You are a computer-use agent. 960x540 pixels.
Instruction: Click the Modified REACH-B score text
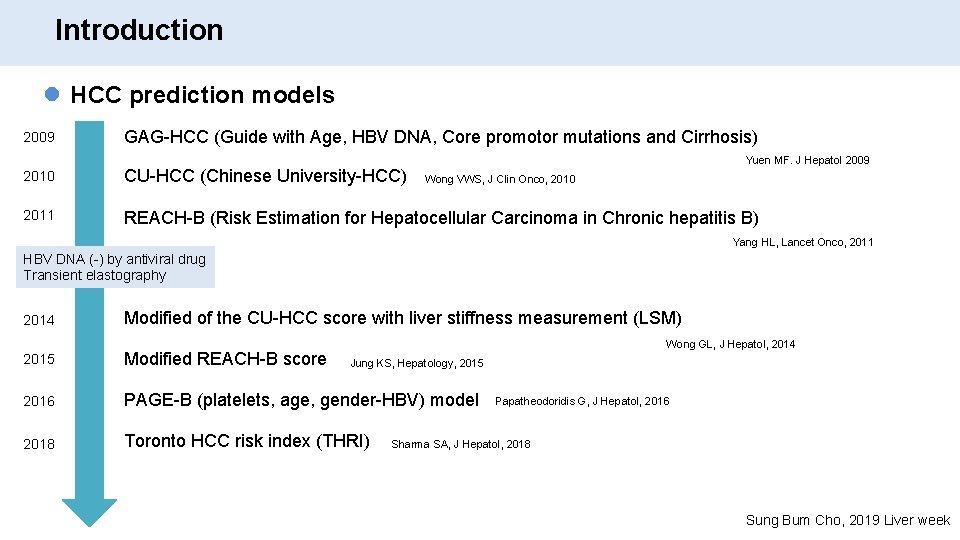click(225, 359)
